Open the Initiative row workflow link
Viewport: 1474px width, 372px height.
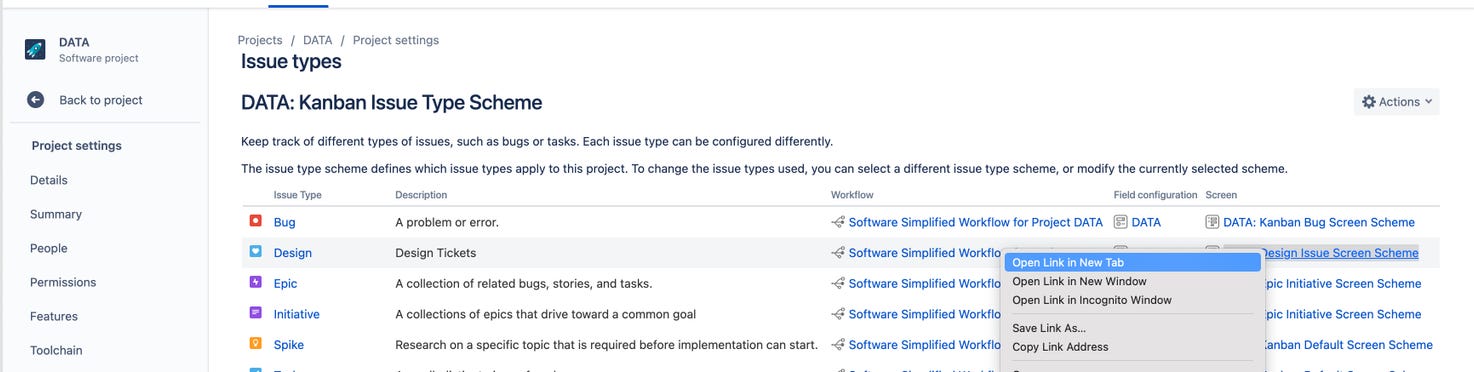(926, 314)
